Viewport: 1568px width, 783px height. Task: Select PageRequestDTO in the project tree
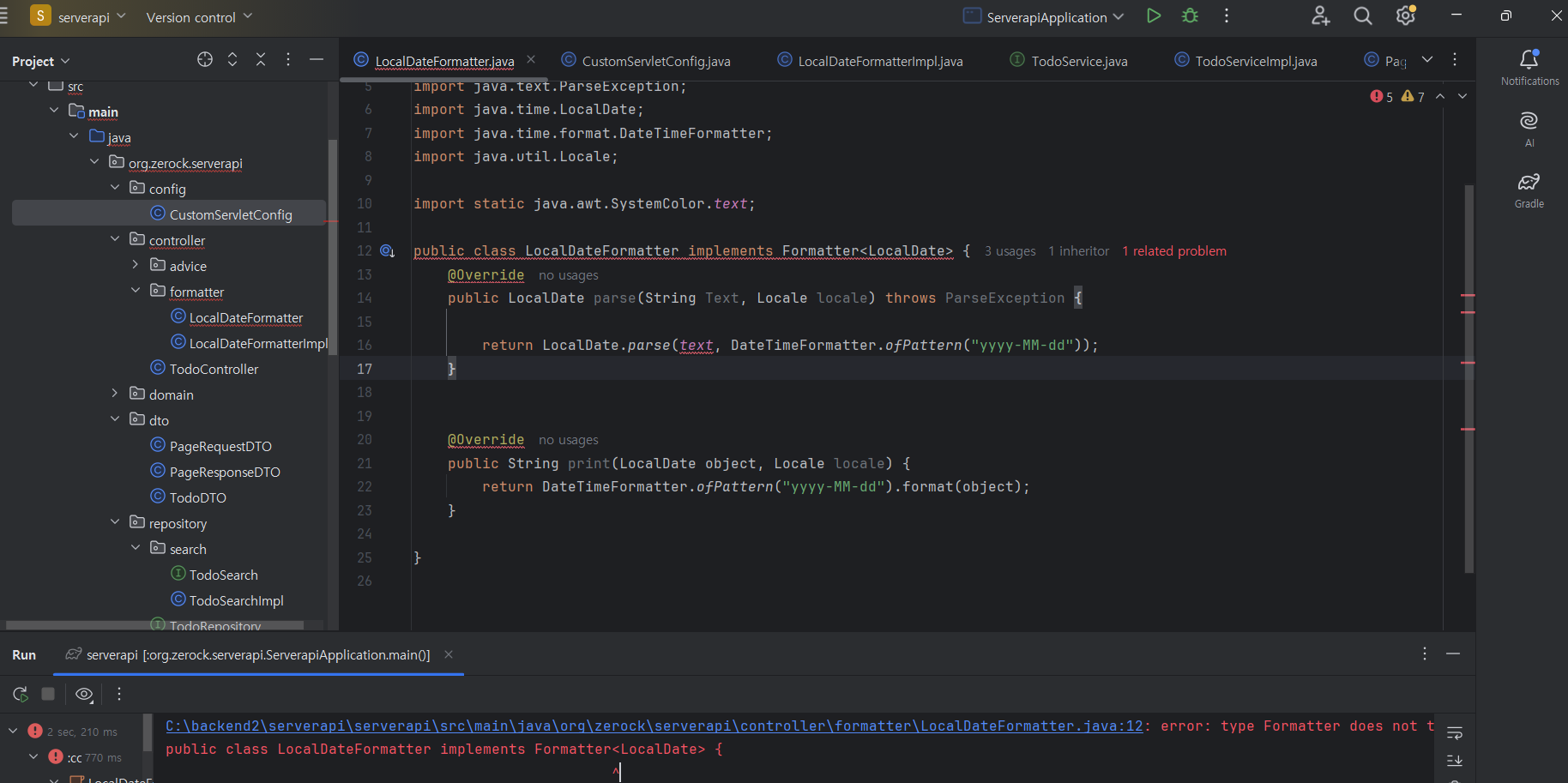[220, 446]
